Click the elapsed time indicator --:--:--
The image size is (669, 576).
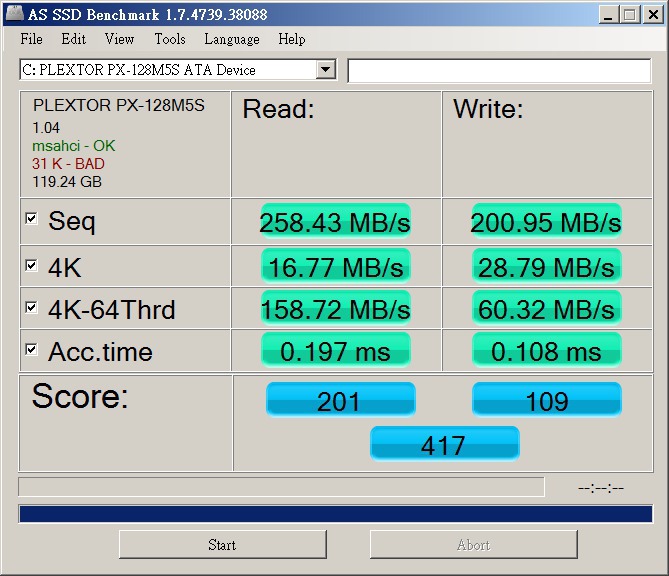pos(601,488)
